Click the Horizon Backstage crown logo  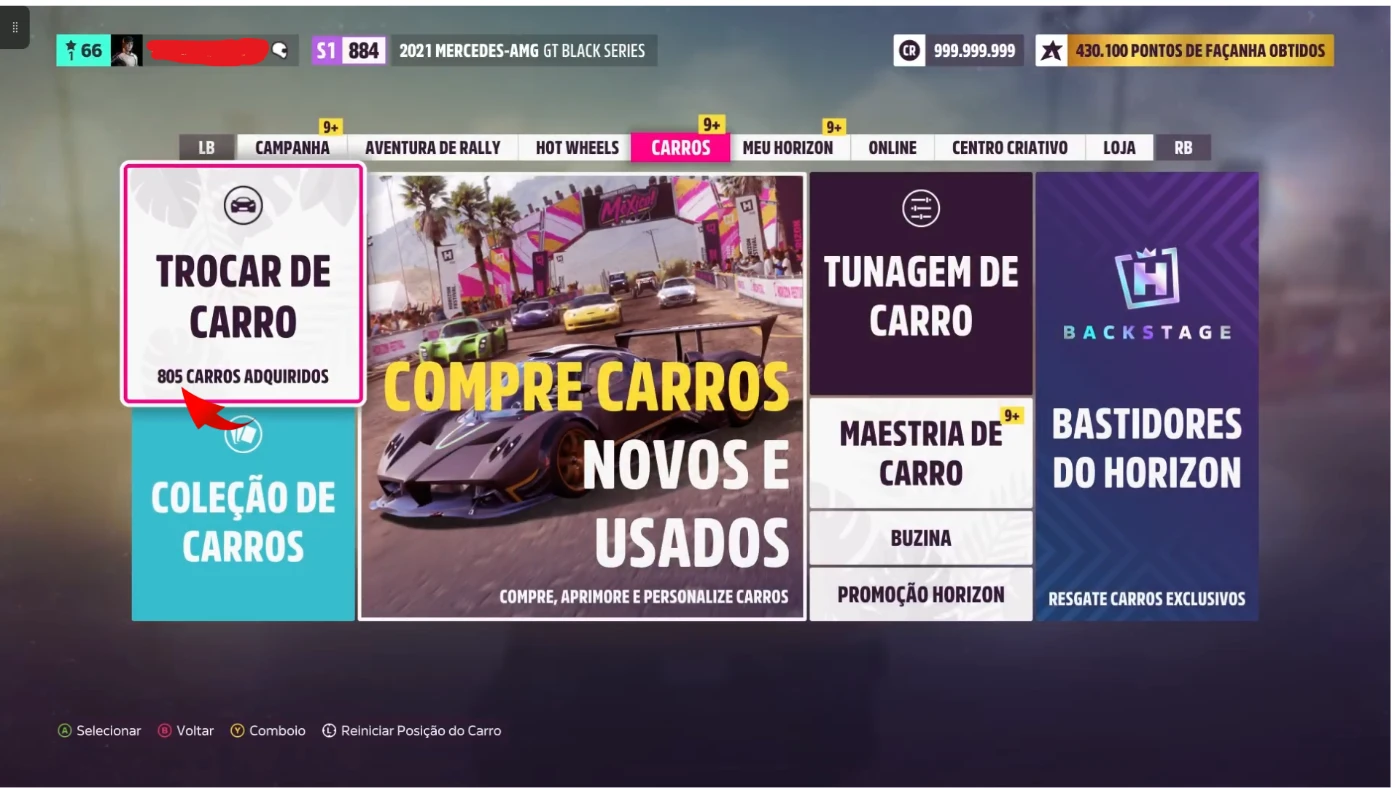pyautogui.click(x=1147, y=277)
